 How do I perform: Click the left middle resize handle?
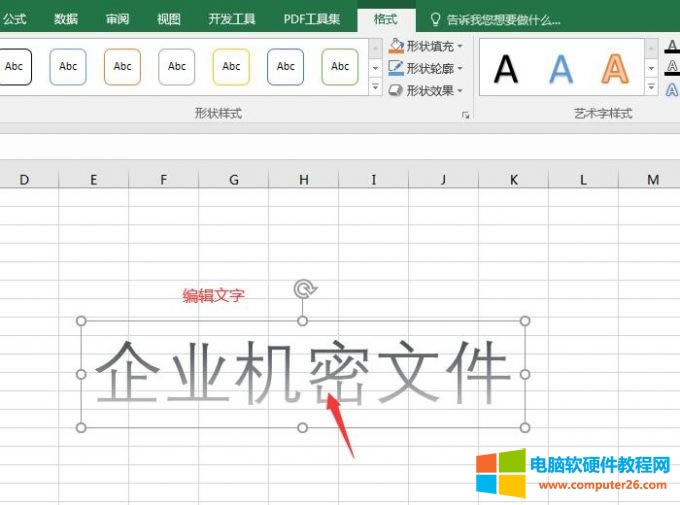click(x=81, y=374)
